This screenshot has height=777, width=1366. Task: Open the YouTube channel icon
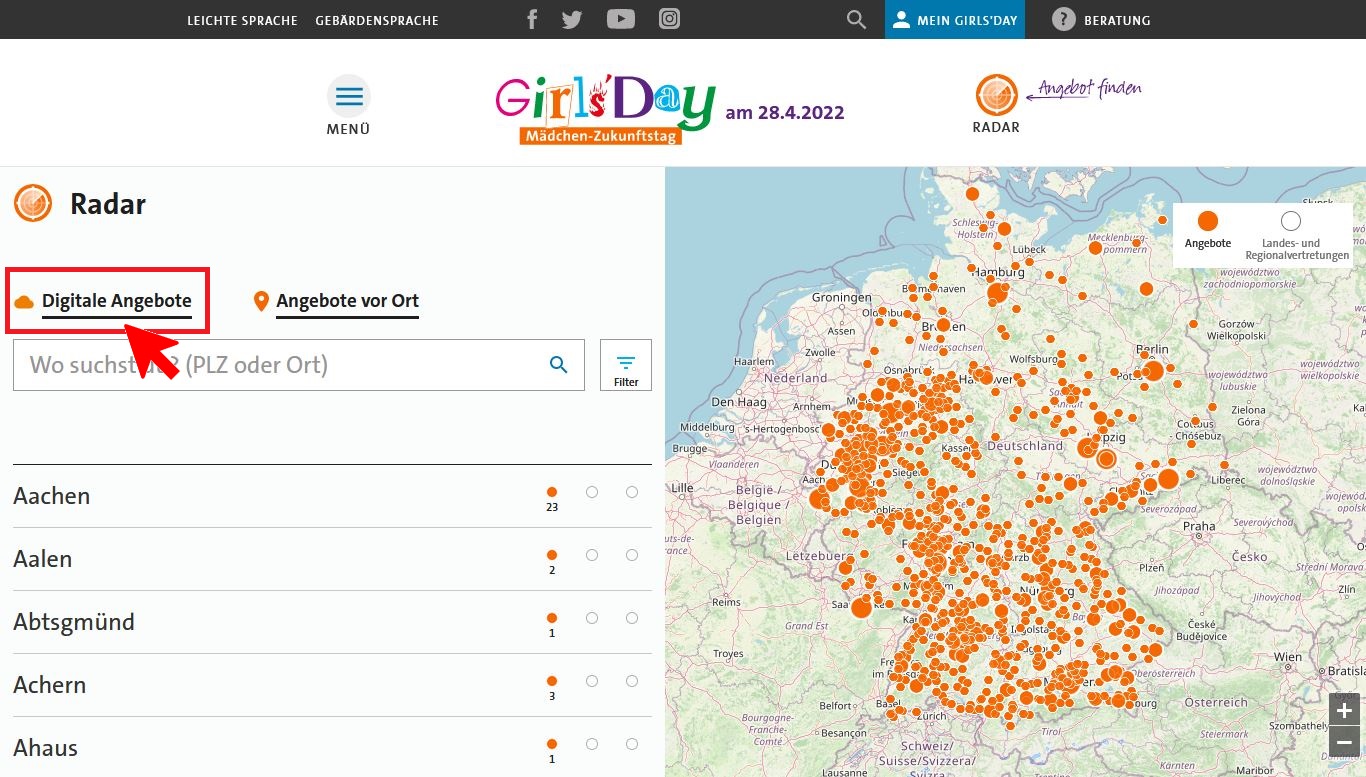tap(621, 19)
